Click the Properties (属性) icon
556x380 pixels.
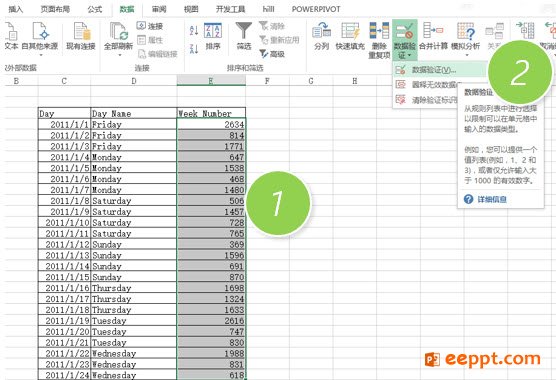141,40
